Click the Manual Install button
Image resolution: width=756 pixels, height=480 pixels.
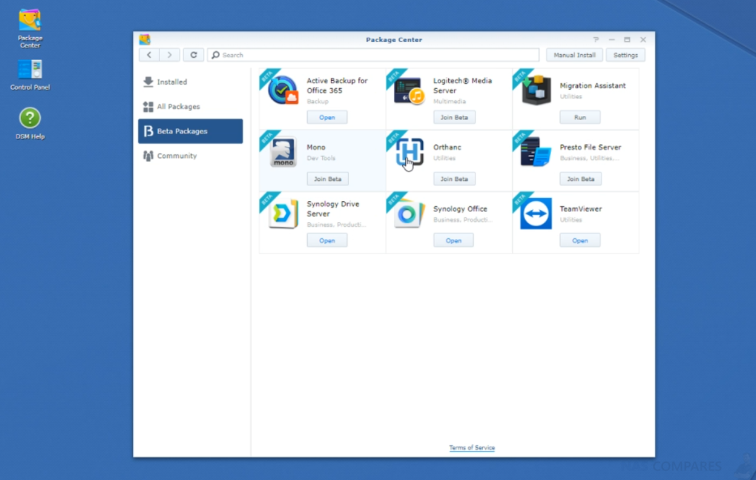pos(574,55)
